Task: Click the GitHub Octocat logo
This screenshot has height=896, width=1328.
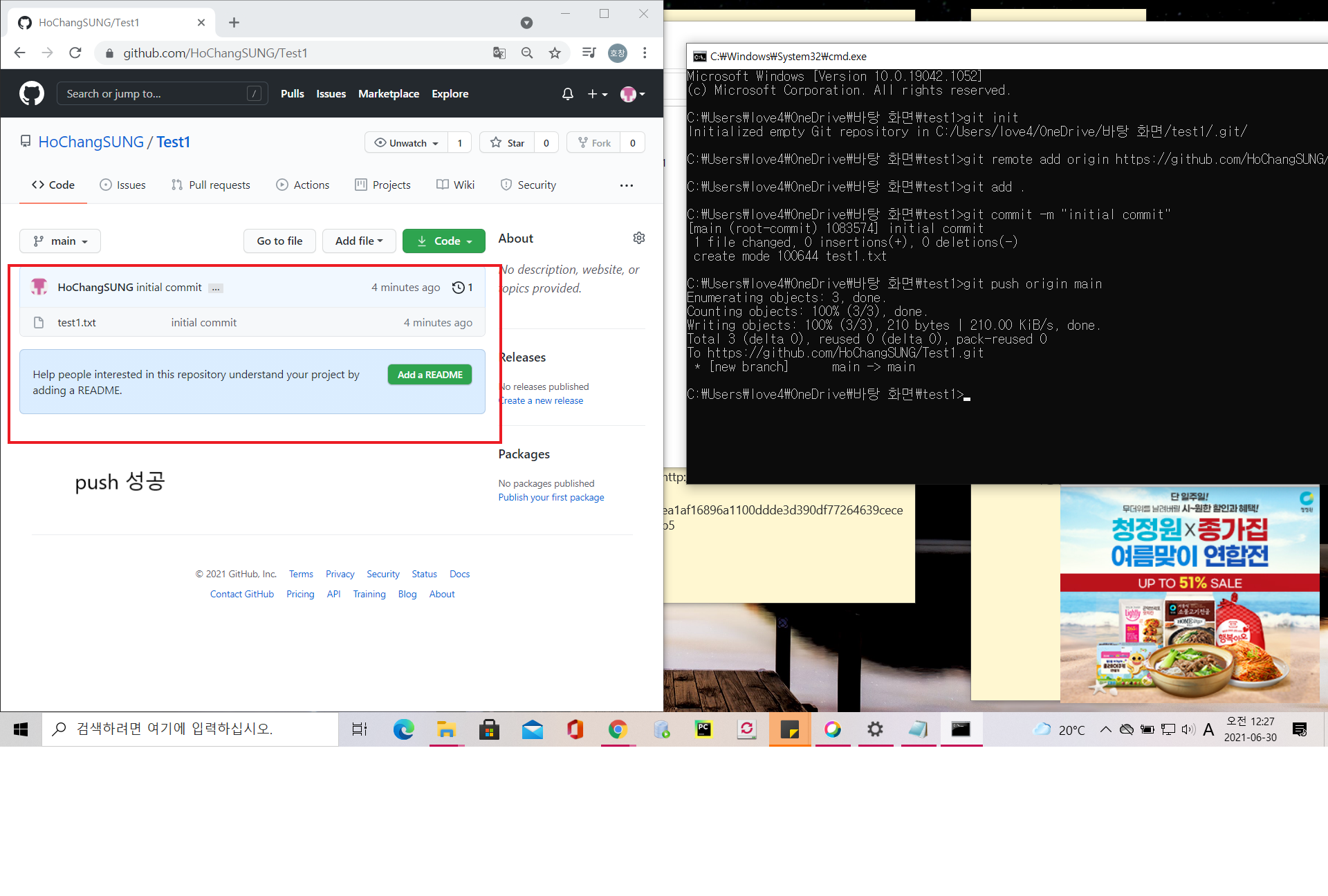Action: click(31, 93)
